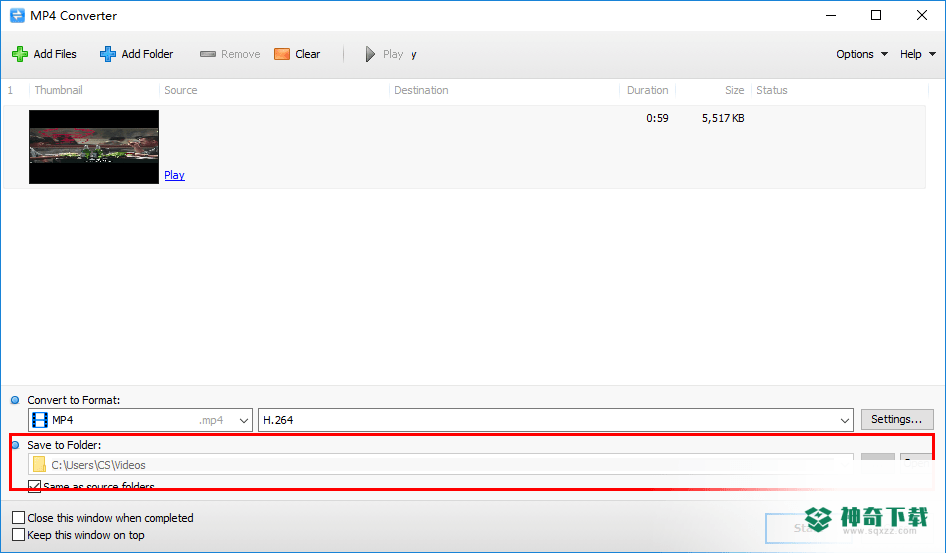Click the 5,517 KB size value
This screenshot has height=553, width=946.
pyautogui.click(x=723, y=118)
